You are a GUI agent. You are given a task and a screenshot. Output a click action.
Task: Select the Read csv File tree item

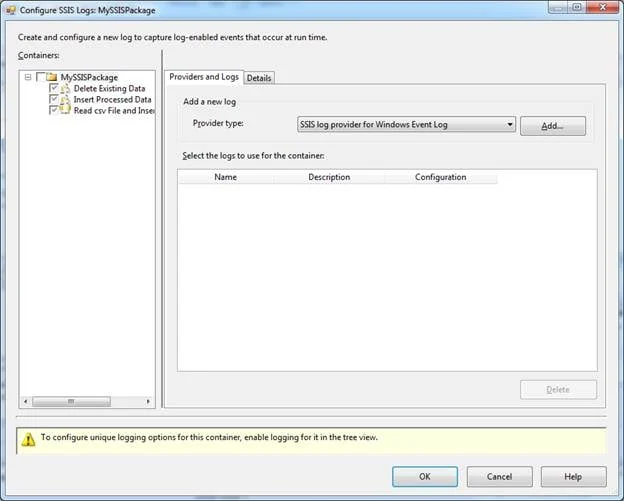point(114,111)
